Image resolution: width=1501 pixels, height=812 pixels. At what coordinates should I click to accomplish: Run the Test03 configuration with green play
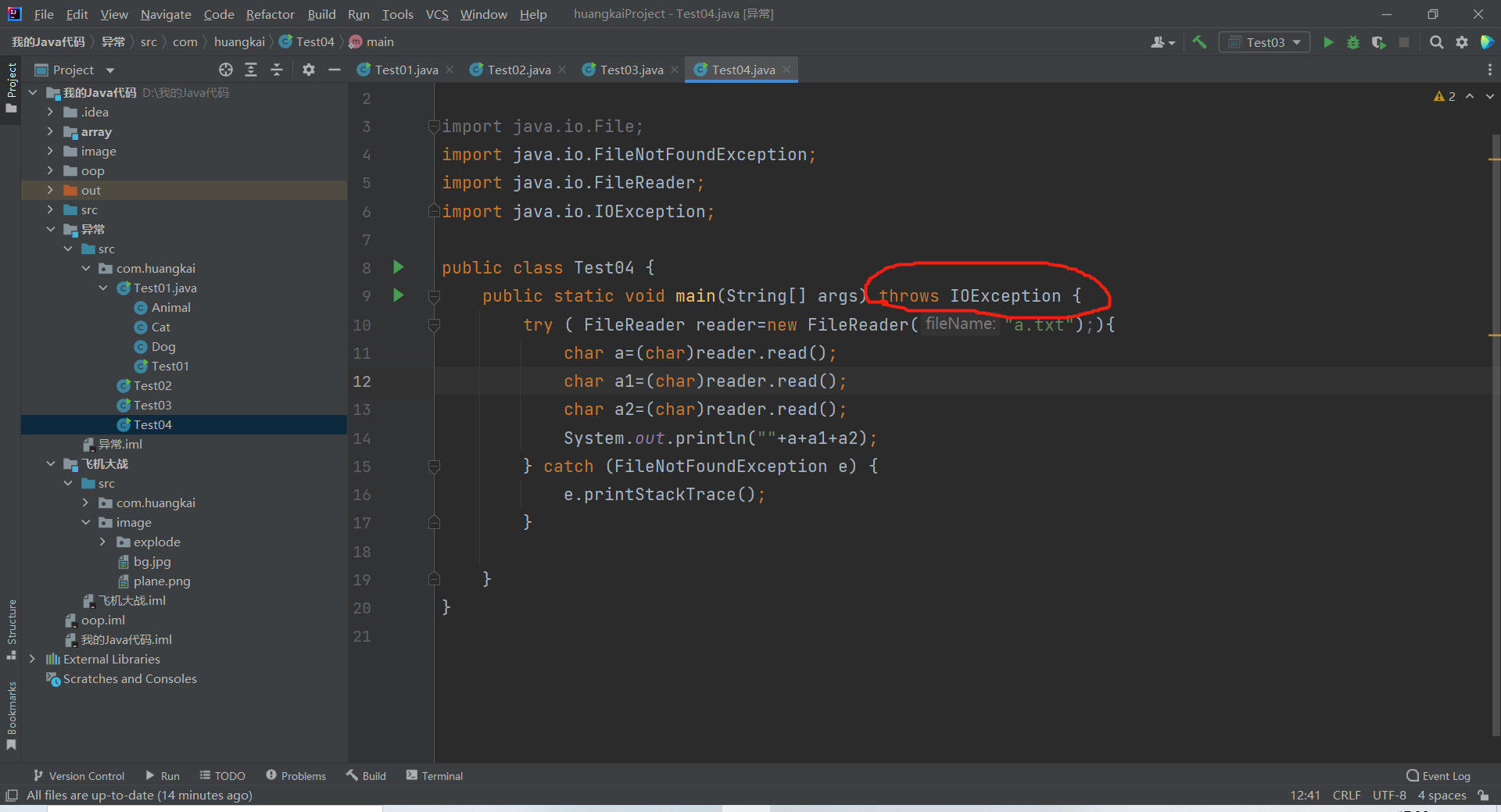pos(1327,42)
